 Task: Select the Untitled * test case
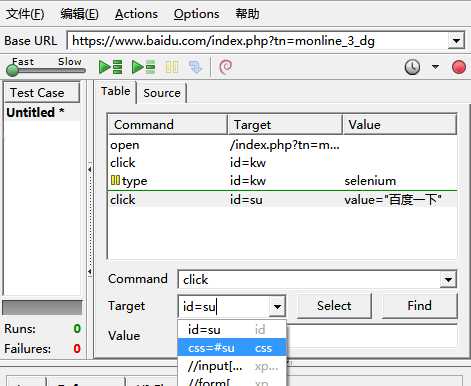tap(42, 113)
